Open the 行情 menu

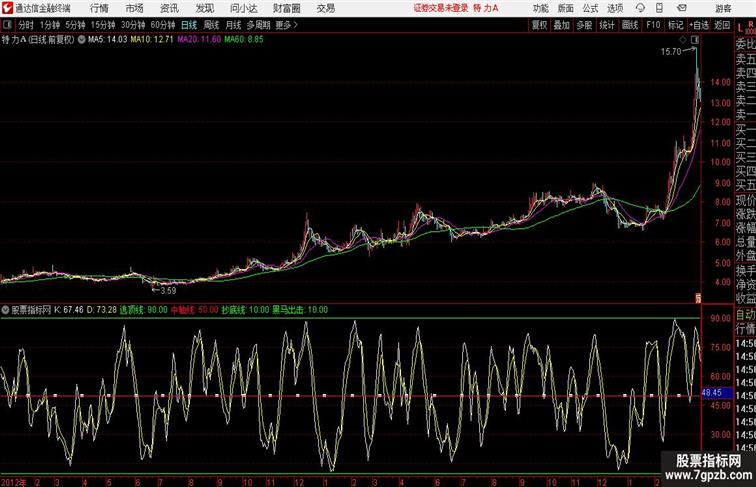[99, 8]
